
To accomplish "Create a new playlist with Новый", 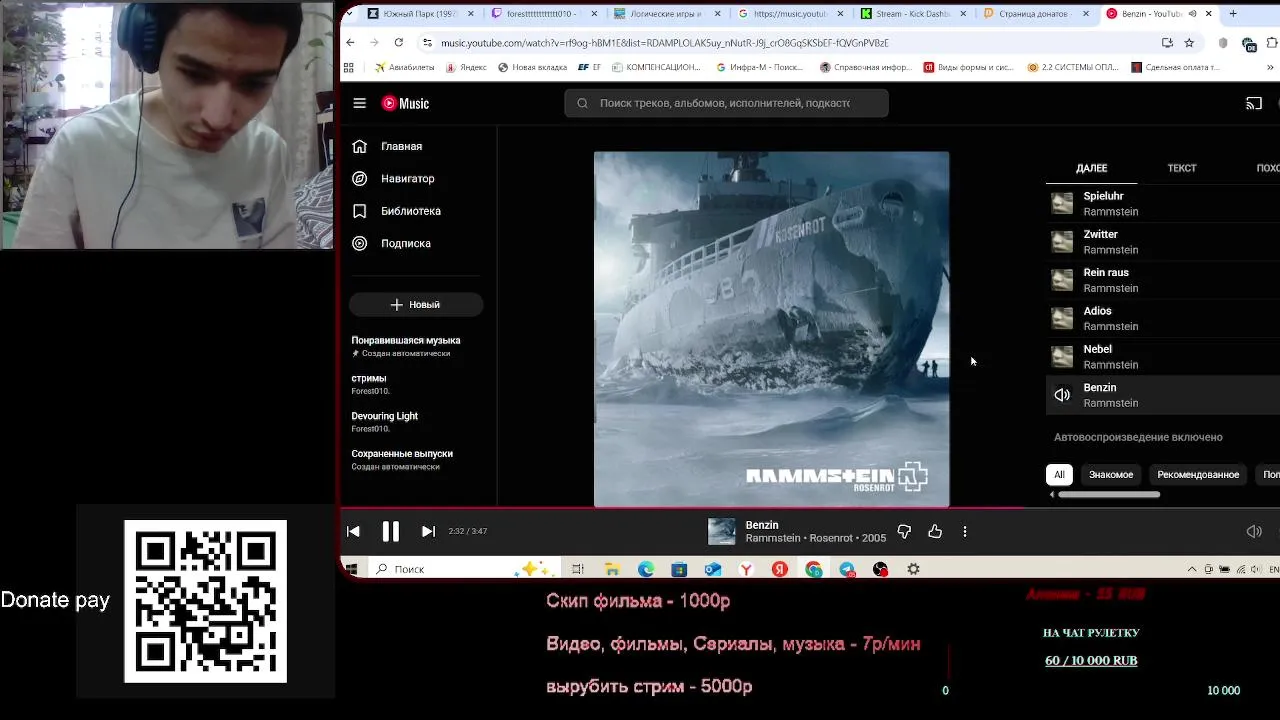I will tap(416, 304).
